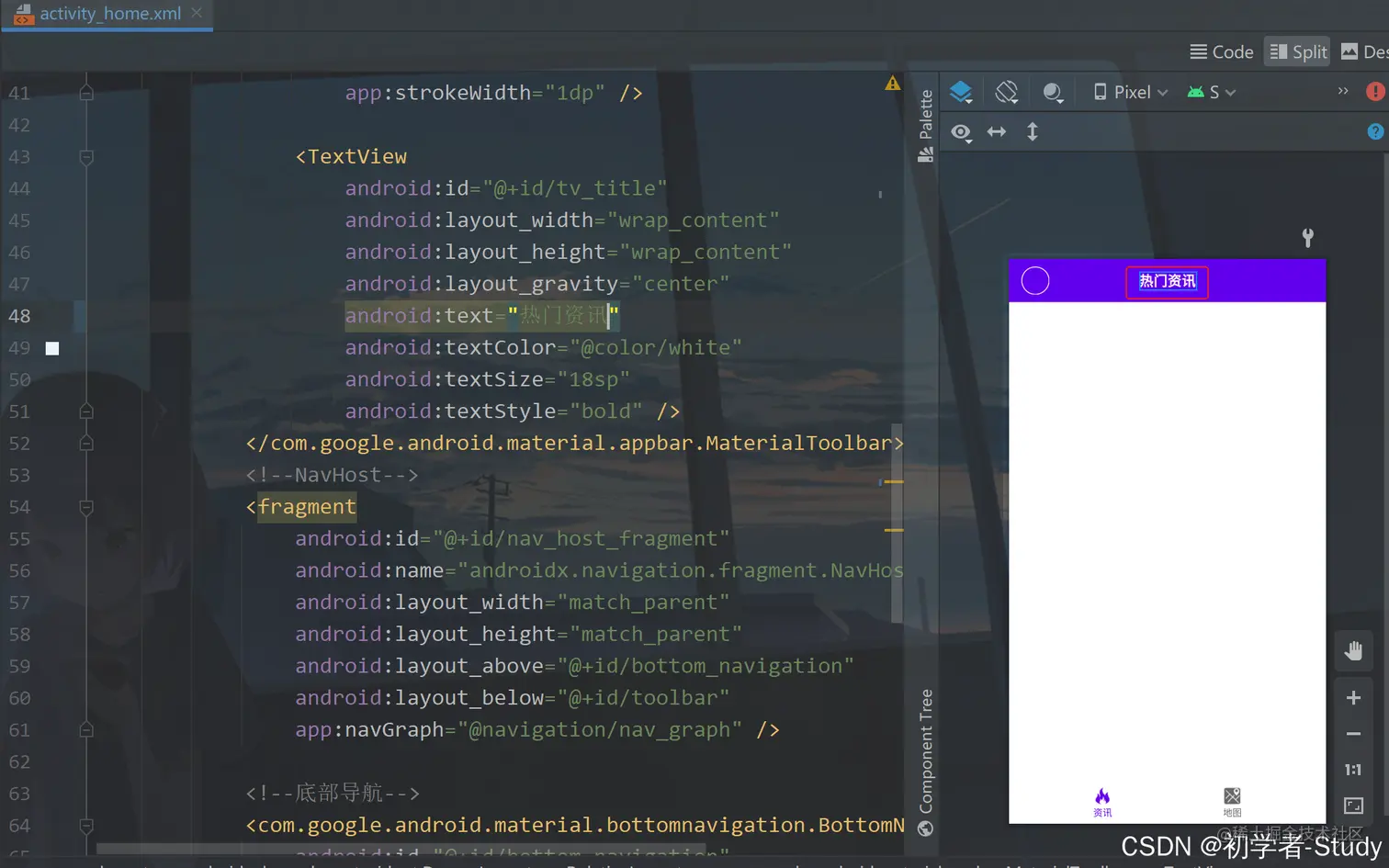The image size is (1389, 868).
Task: Click the wrench tools icon above preview
Action: (1308, 238)
